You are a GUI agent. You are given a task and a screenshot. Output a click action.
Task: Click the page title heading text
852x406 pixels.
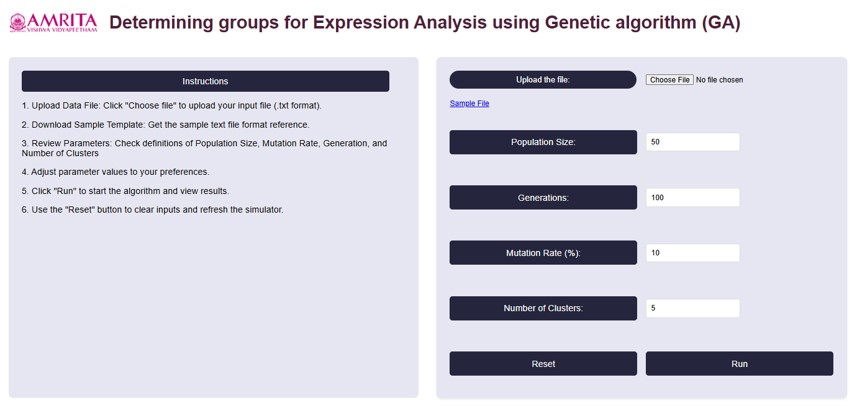tap(424, 23)
